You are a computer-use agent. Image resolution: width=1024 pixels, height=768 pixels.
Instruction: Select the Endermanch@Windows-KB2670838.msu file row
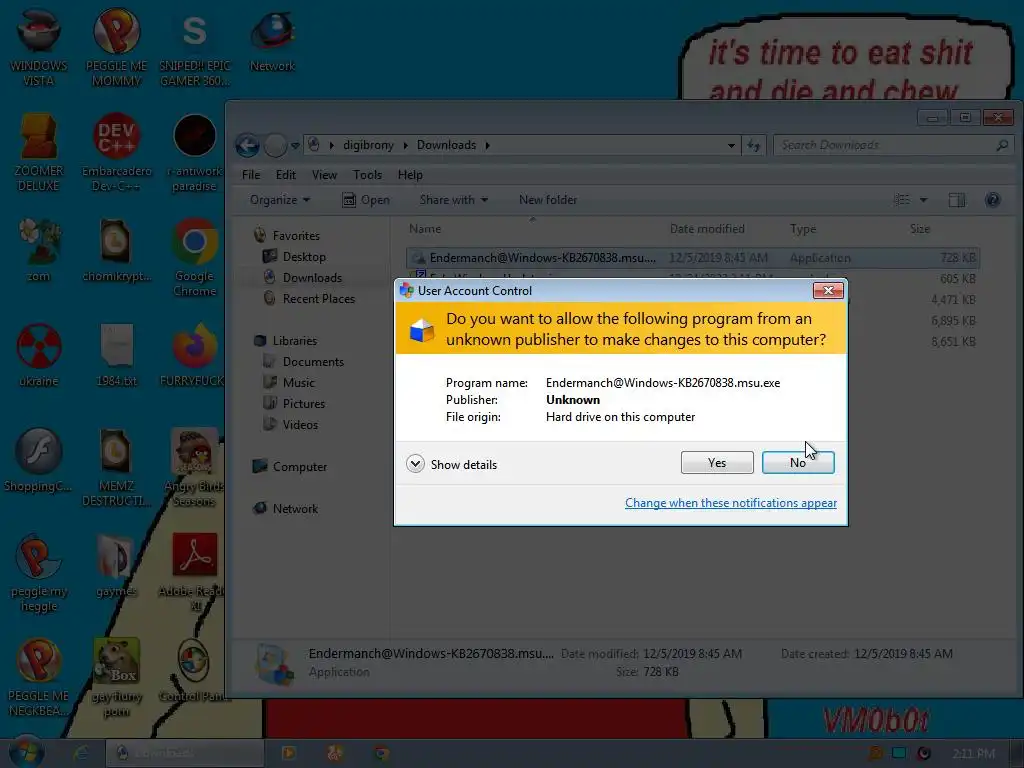(x=693, y=258)
